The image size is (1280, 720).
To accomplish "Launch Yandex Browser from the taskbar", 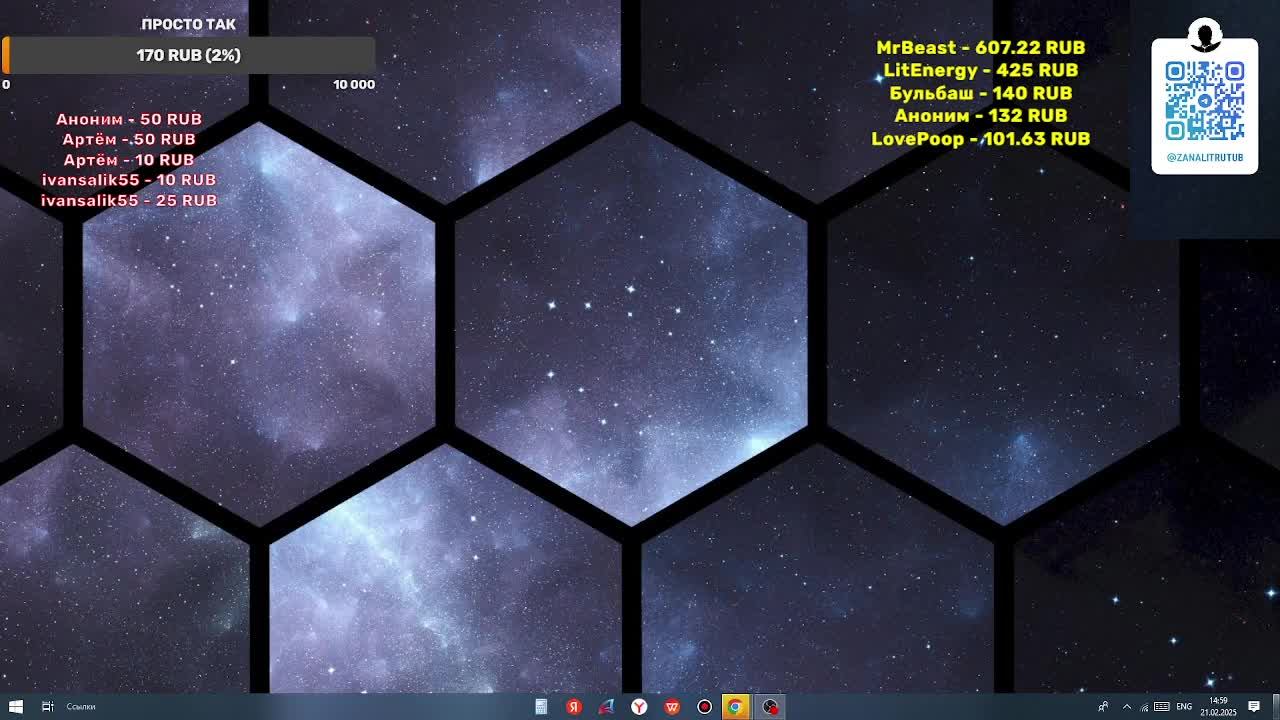I will tap(639, 706).
